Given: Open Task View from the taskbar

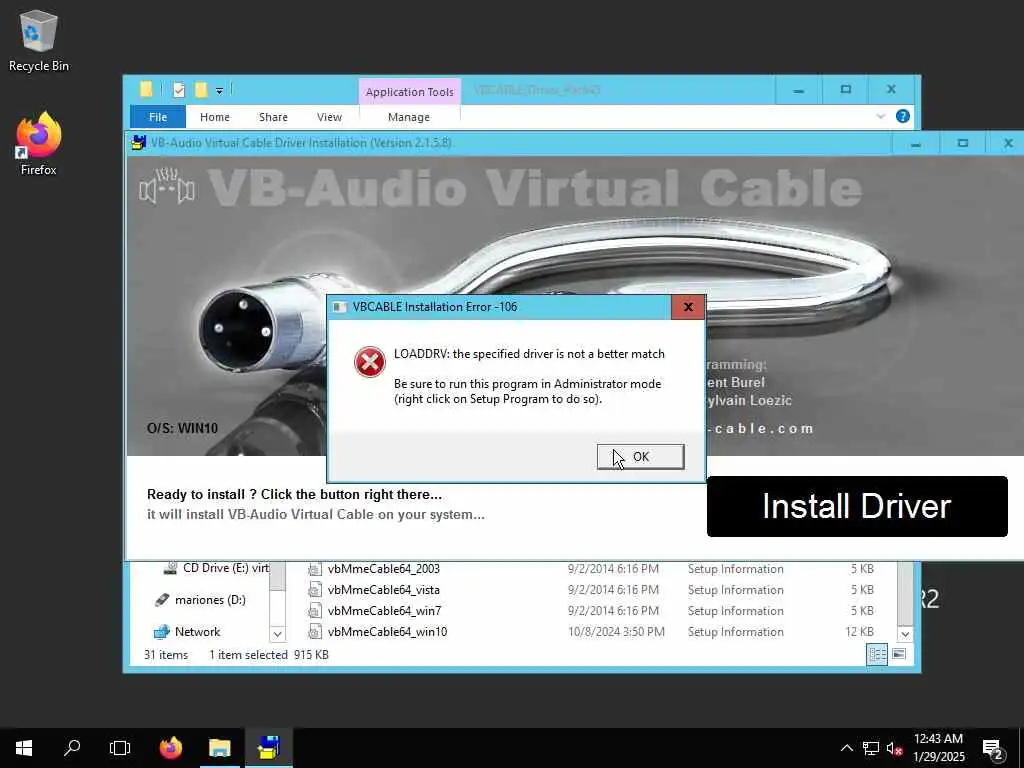Looking at the screenshot, I should tap(120, 748).
